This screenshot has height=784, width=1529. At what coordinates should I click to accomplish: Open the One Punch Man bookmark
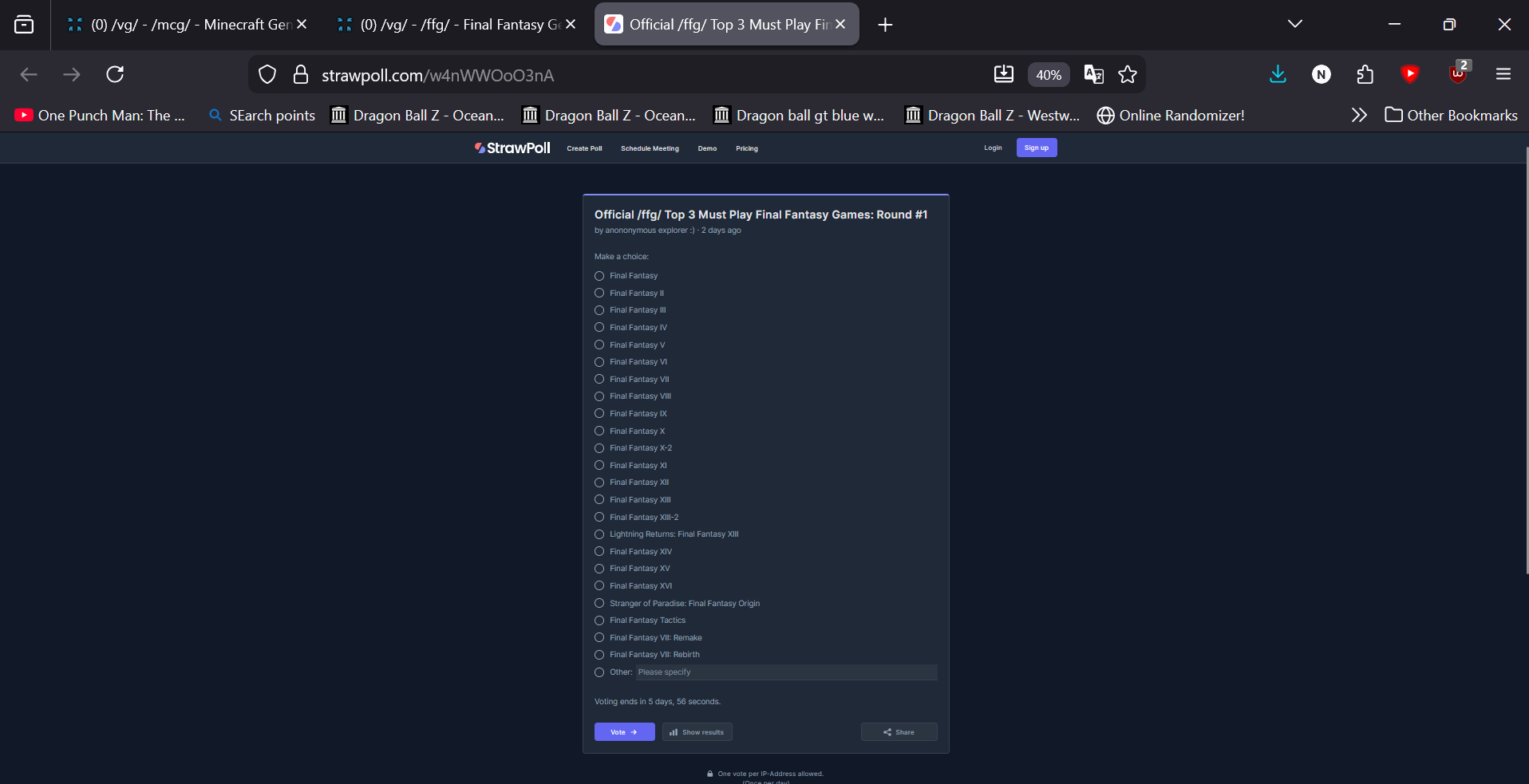point(101,116)
